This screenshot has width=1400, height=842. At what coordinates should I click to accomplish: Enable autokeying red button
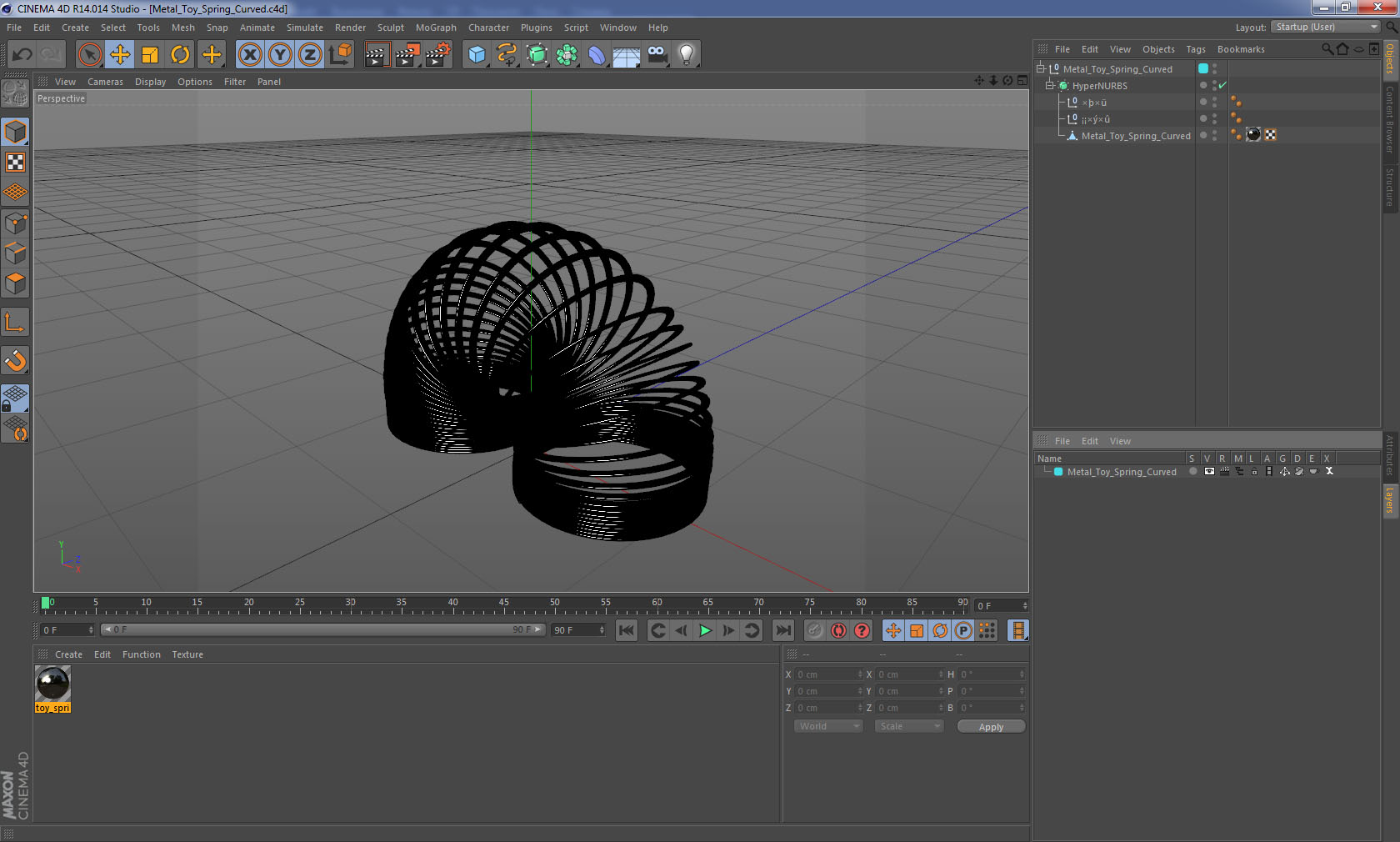coord(838,630)
